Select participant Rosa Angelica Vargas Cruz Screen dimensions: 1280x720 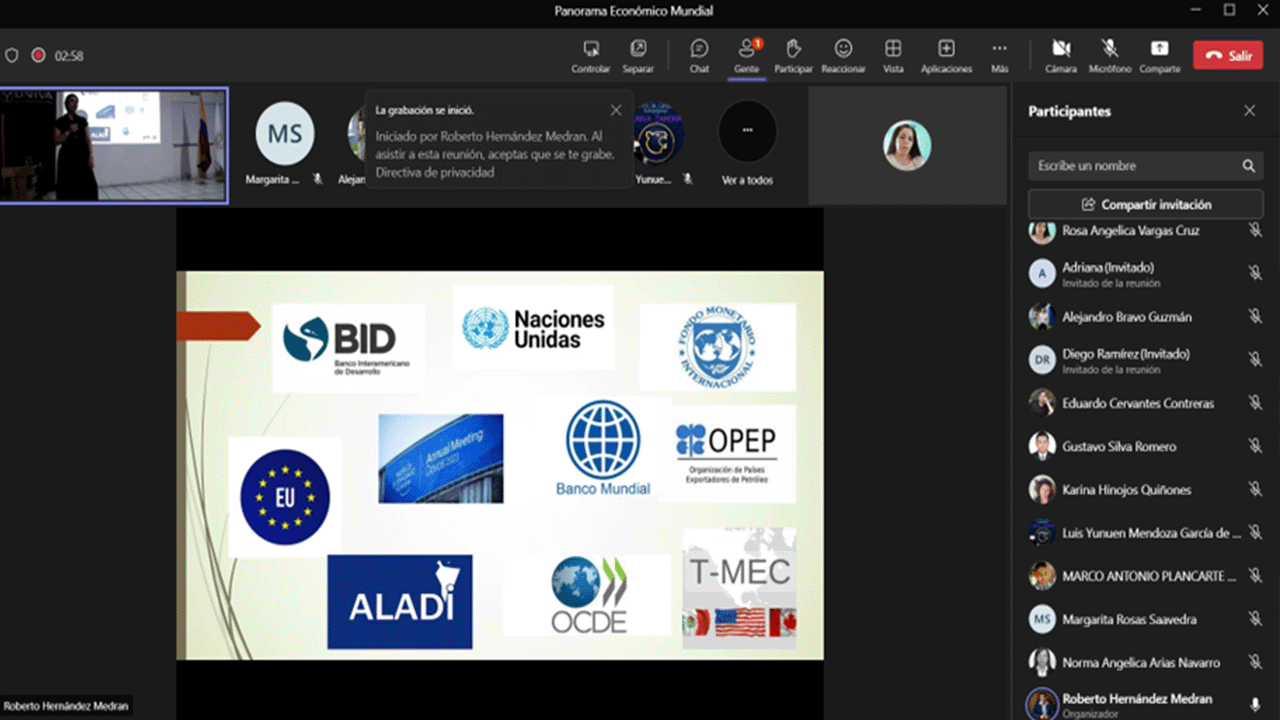[x=1146, y=231]
